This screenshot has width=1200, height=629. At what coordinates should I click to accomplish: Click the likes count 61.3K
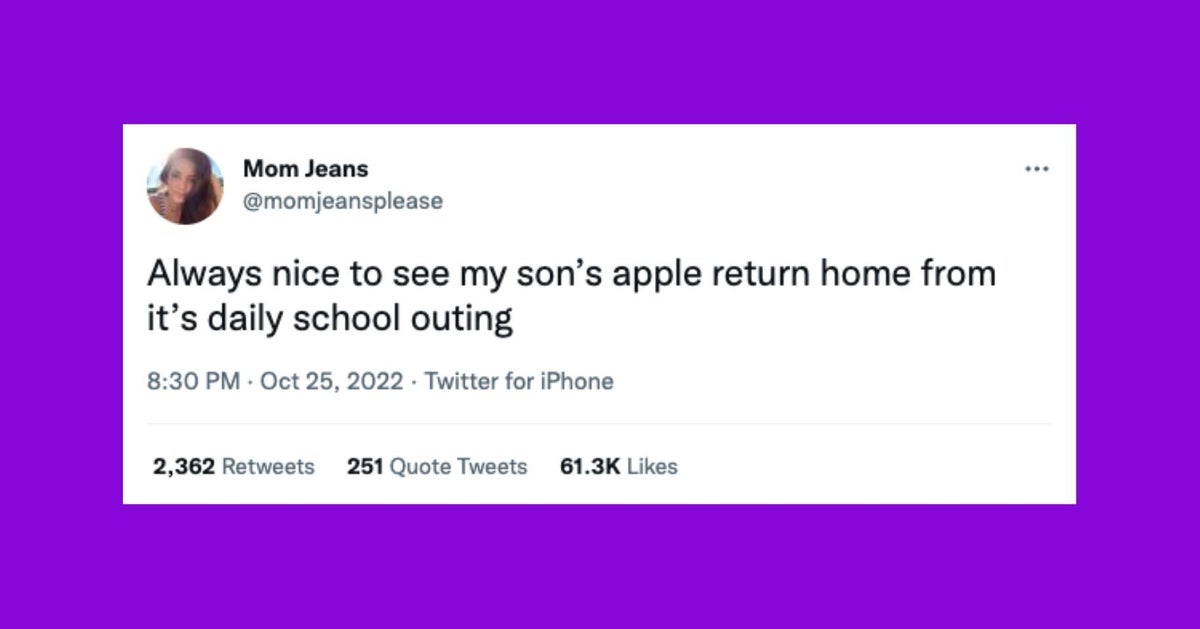click(587, 466)
